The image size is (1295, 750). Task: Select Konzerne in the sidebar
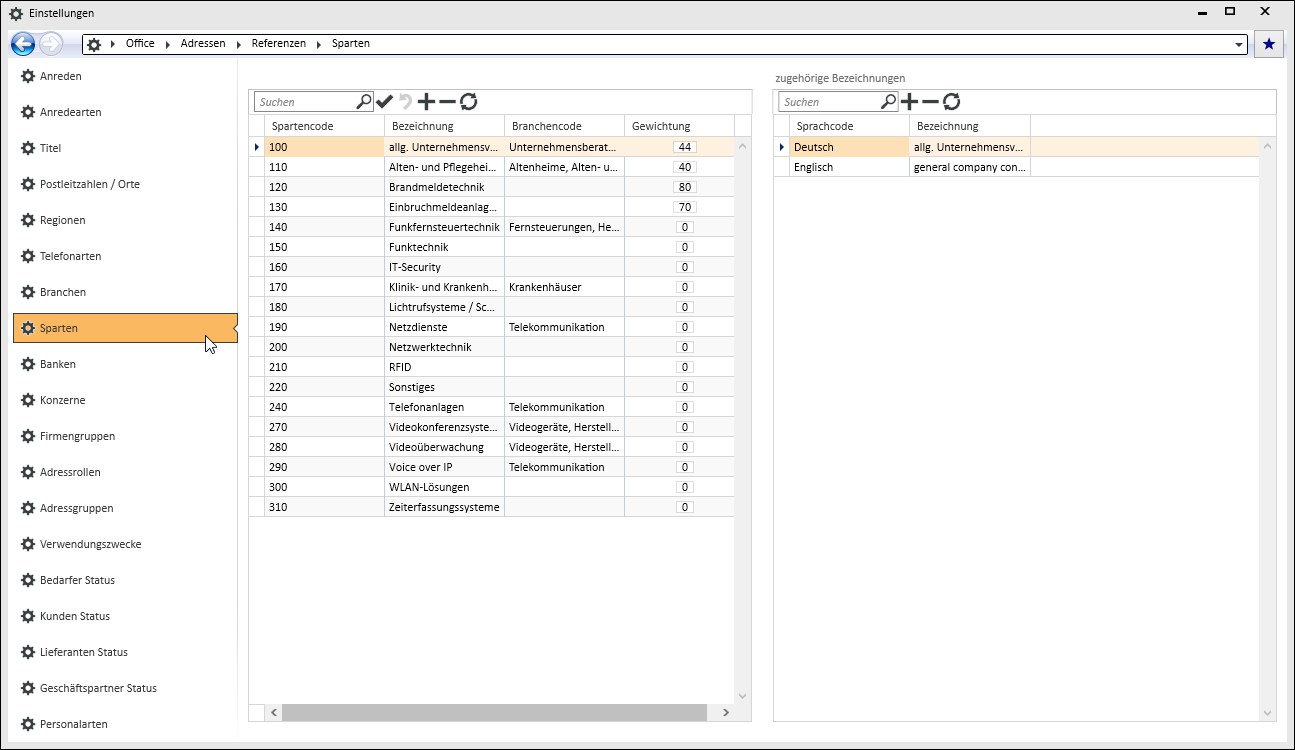point(125,400)
